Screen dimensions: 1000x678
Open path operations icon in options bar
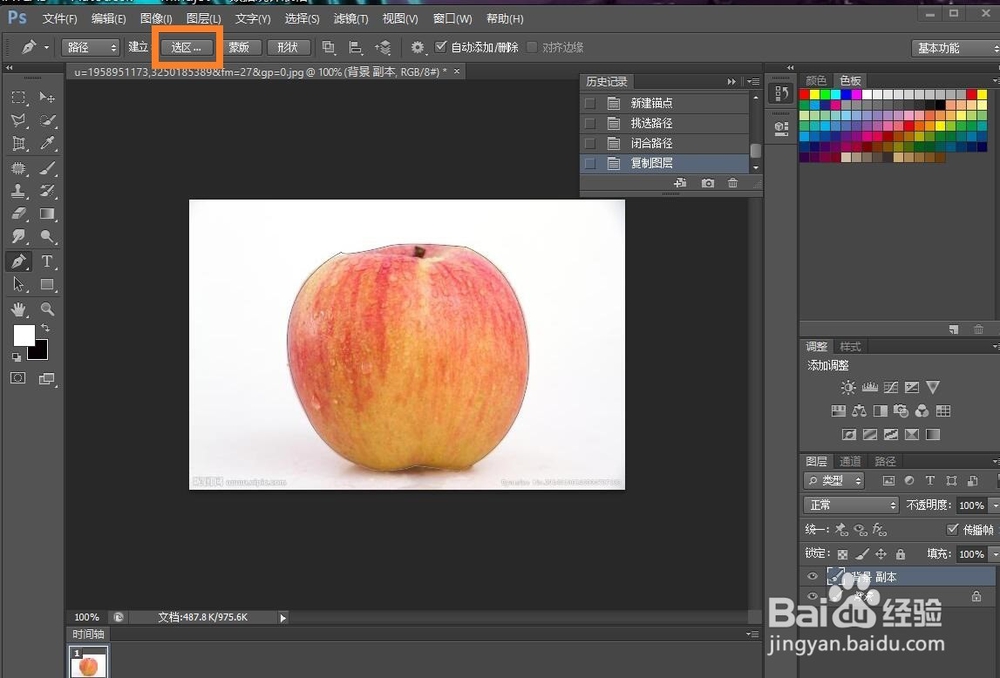tap(328, 47)
